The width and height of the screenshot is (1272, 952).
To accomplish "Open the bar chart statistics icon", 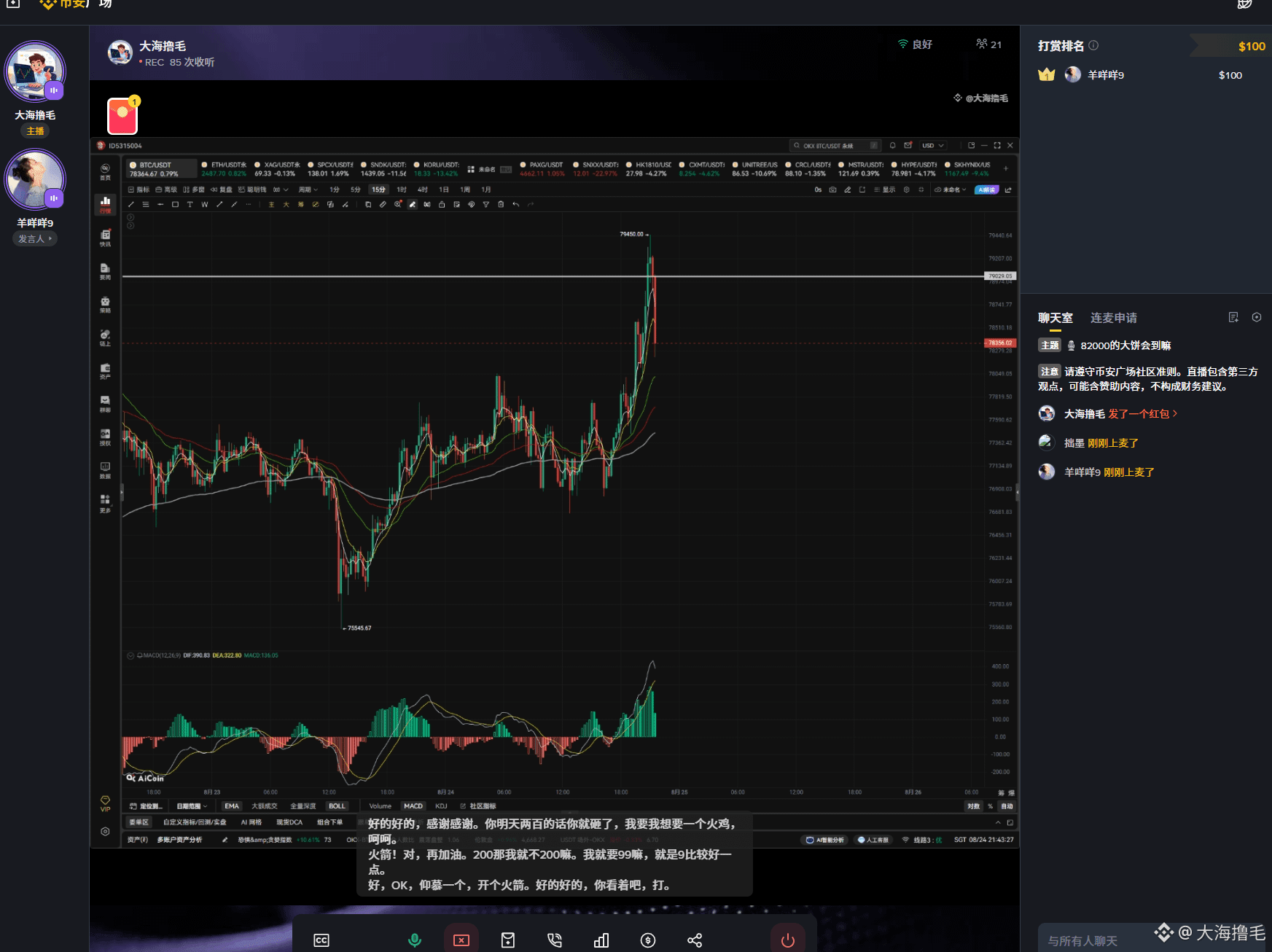I will pos(601,940).
